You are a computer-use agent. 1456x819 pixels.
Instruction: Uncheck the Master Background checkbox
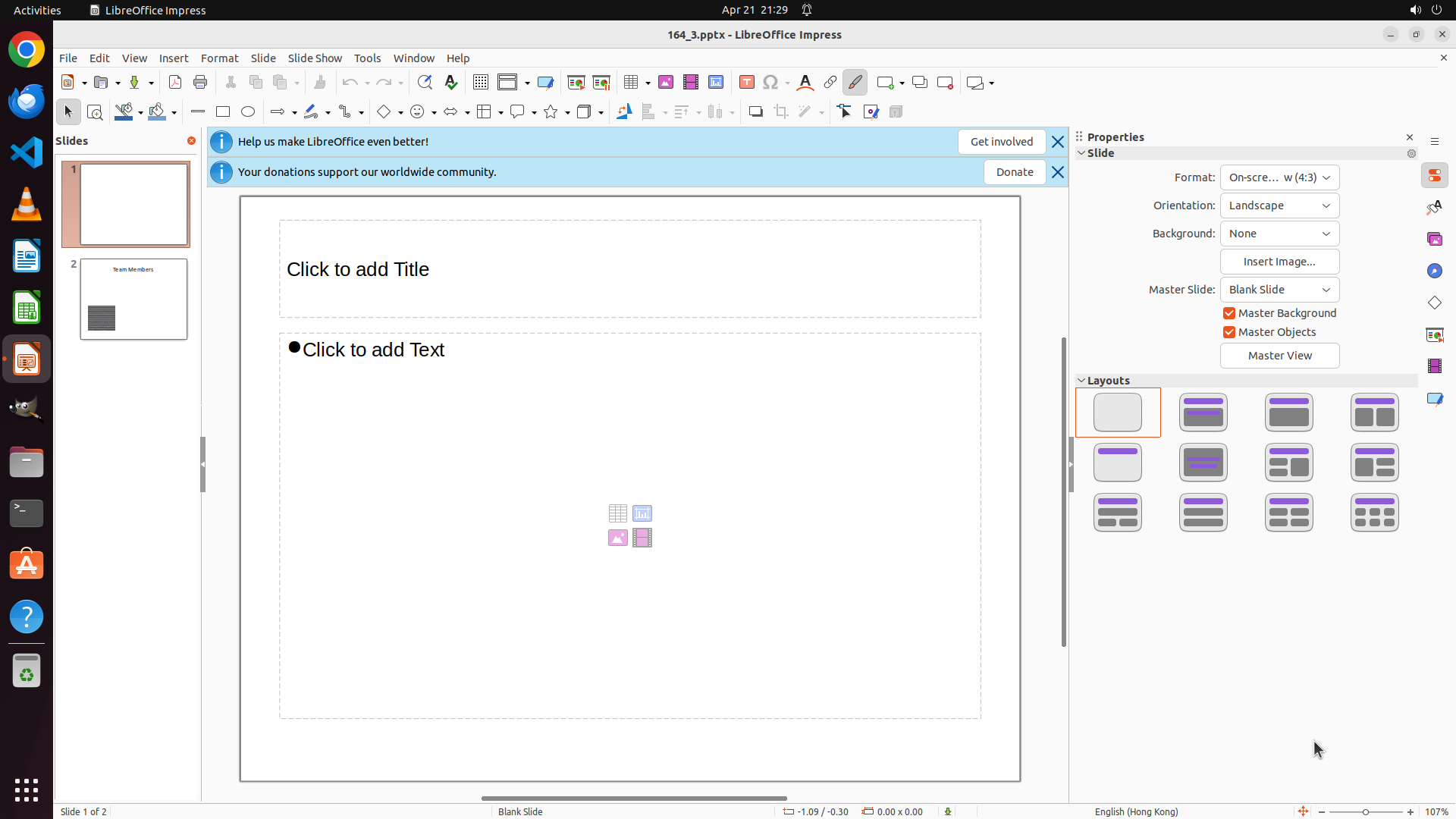pyautogui.click(x=1229, y=313)
